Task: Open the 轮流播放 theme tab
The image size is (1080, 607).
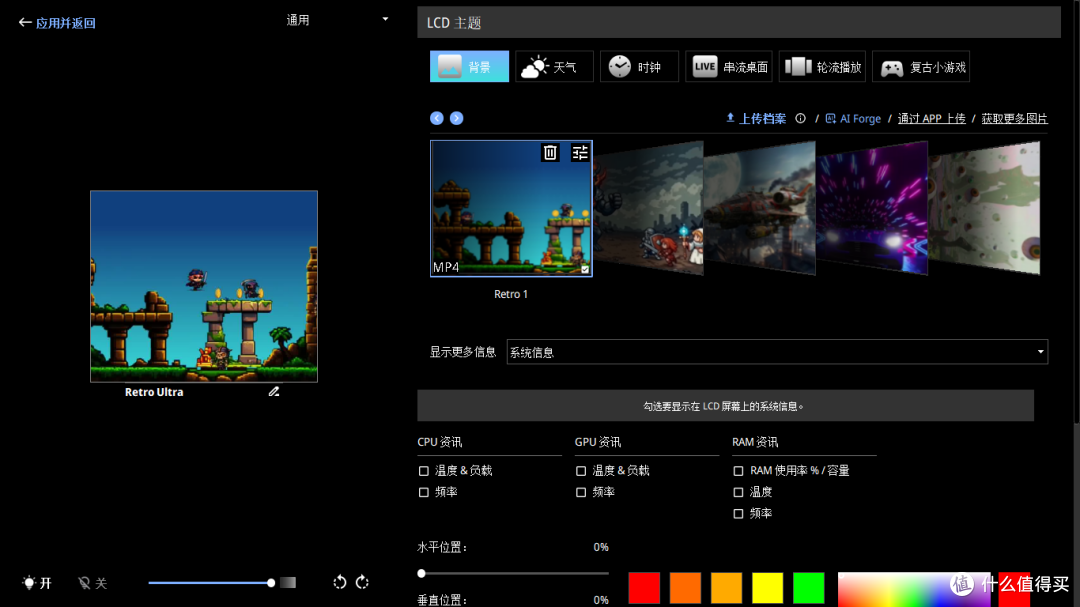Action: pyautogui.click(x=822, y=67)
